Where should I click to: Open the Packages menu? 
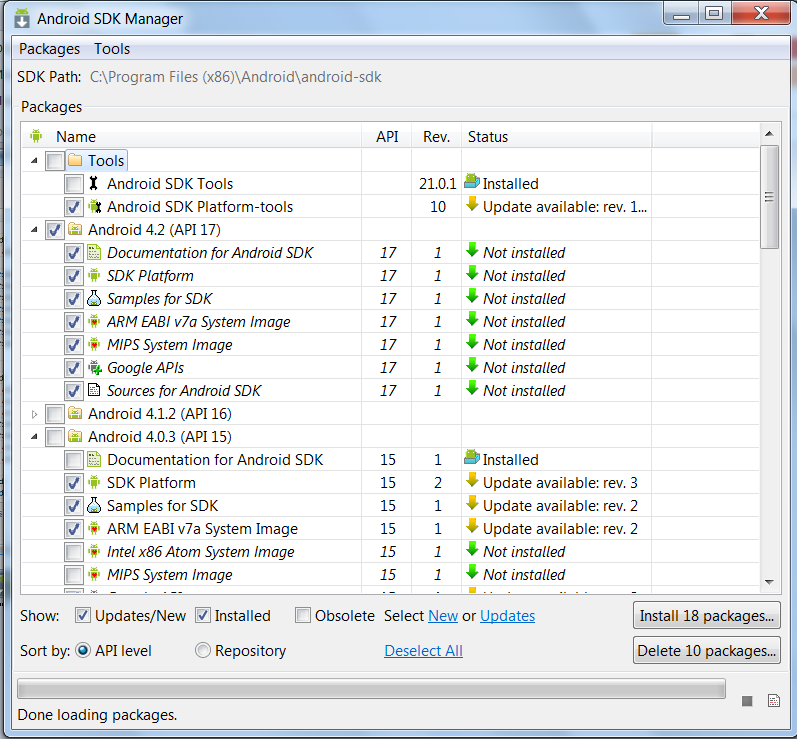(x=49, y=49)
